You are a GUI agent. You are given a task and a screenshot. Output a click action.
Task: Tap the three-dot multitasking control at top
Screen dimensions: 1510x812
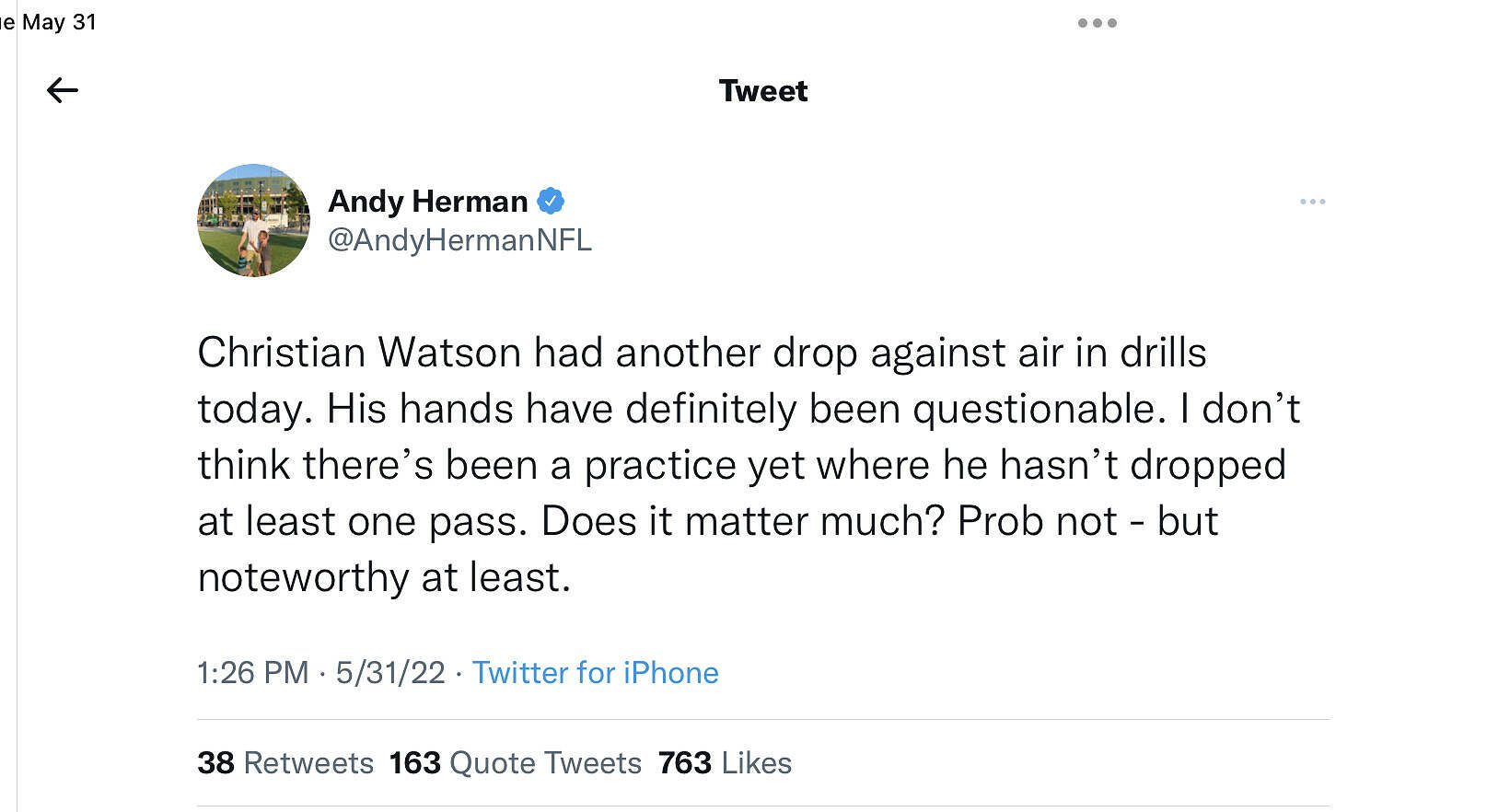coord(1097,23)
